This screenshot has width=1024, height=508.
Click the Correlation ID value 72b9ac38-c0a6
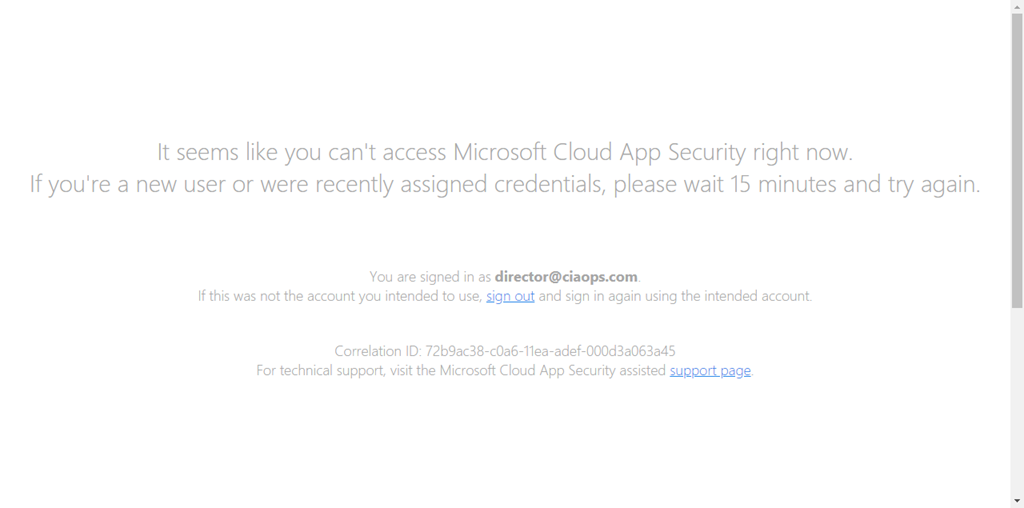pos(551,351)
